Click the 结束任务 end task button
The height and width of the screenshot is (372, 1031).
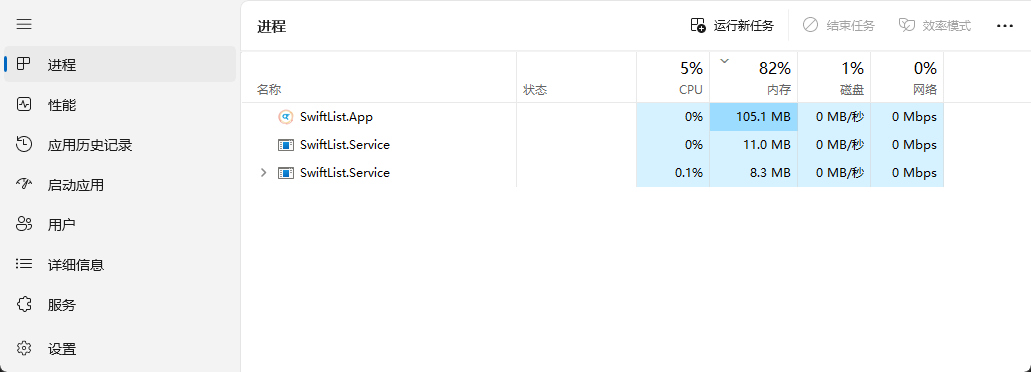tap(839, 26)
